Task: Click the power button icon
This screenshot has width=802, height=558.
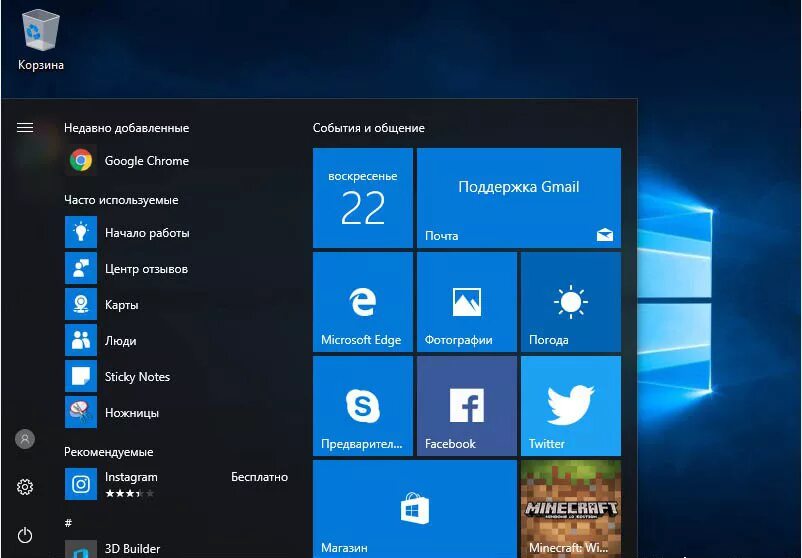Action: pyautogui.click(x=25, y=535)
